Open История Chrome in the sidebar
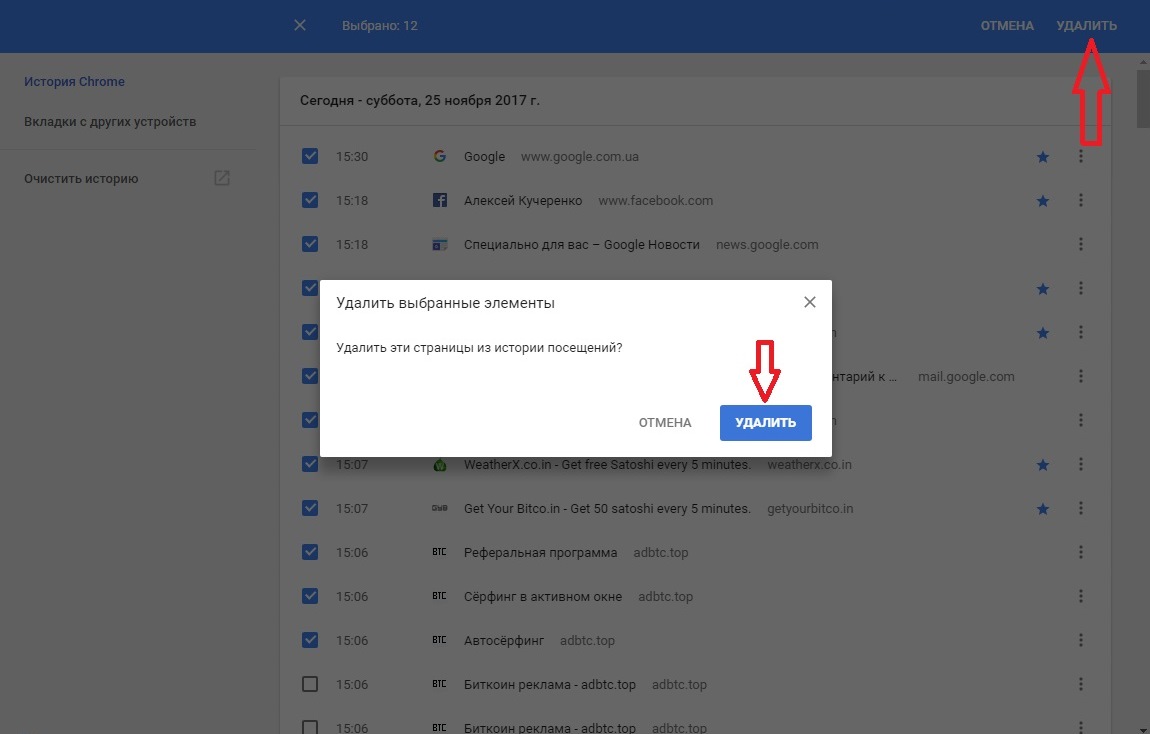1150x734 pixels. coord(74,81)
